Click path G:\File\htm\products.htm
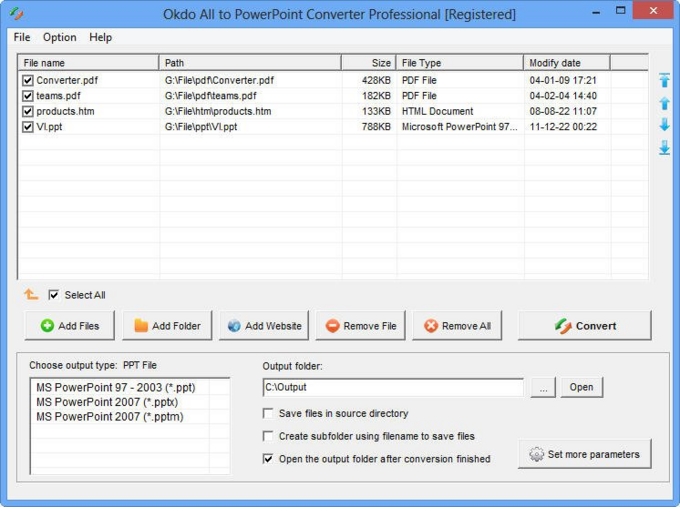The height and width of the screenshot is (516, 680). pos(218,111)
